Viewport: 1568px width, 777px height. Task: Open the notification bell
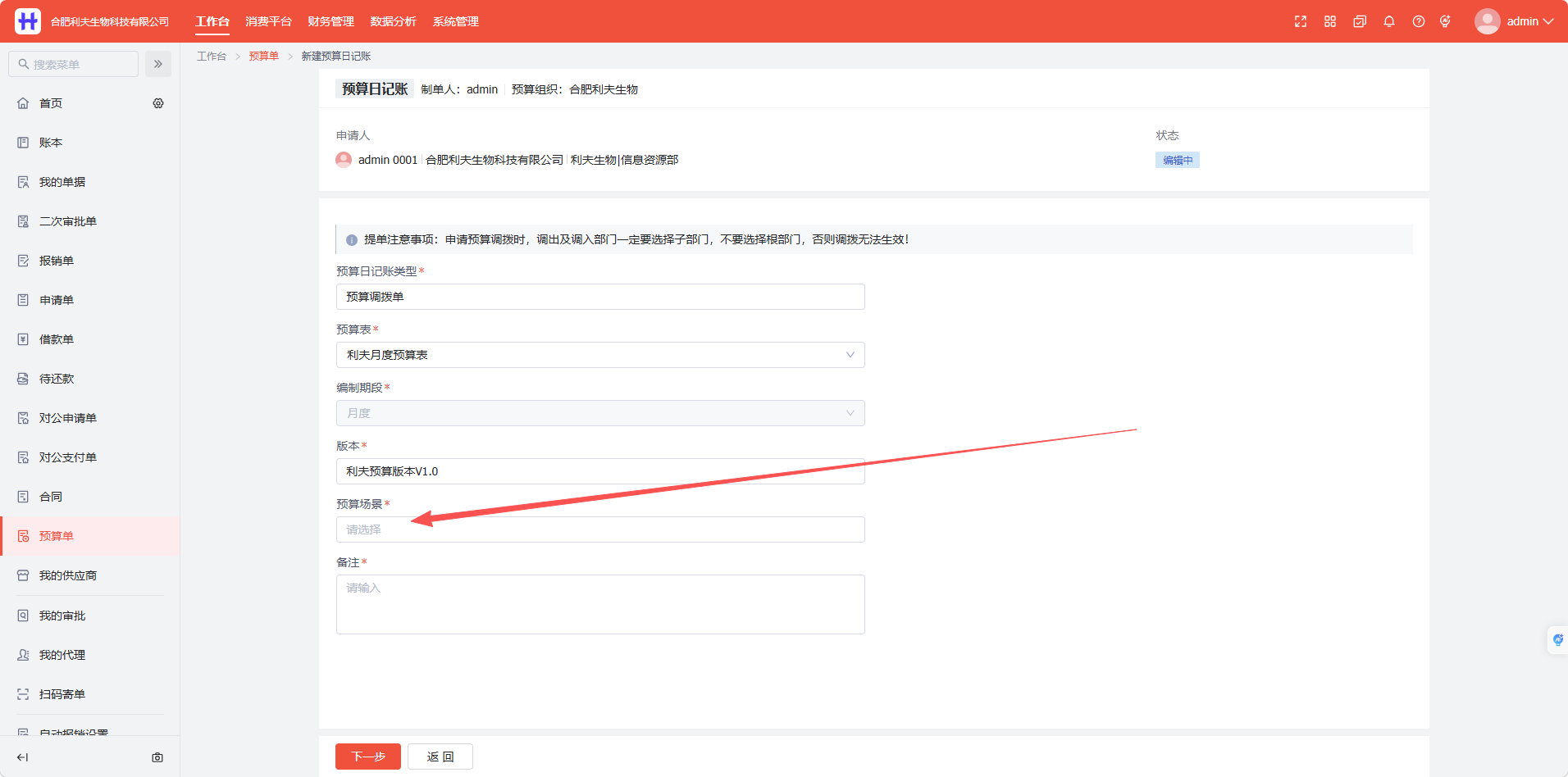point(1389,21)
